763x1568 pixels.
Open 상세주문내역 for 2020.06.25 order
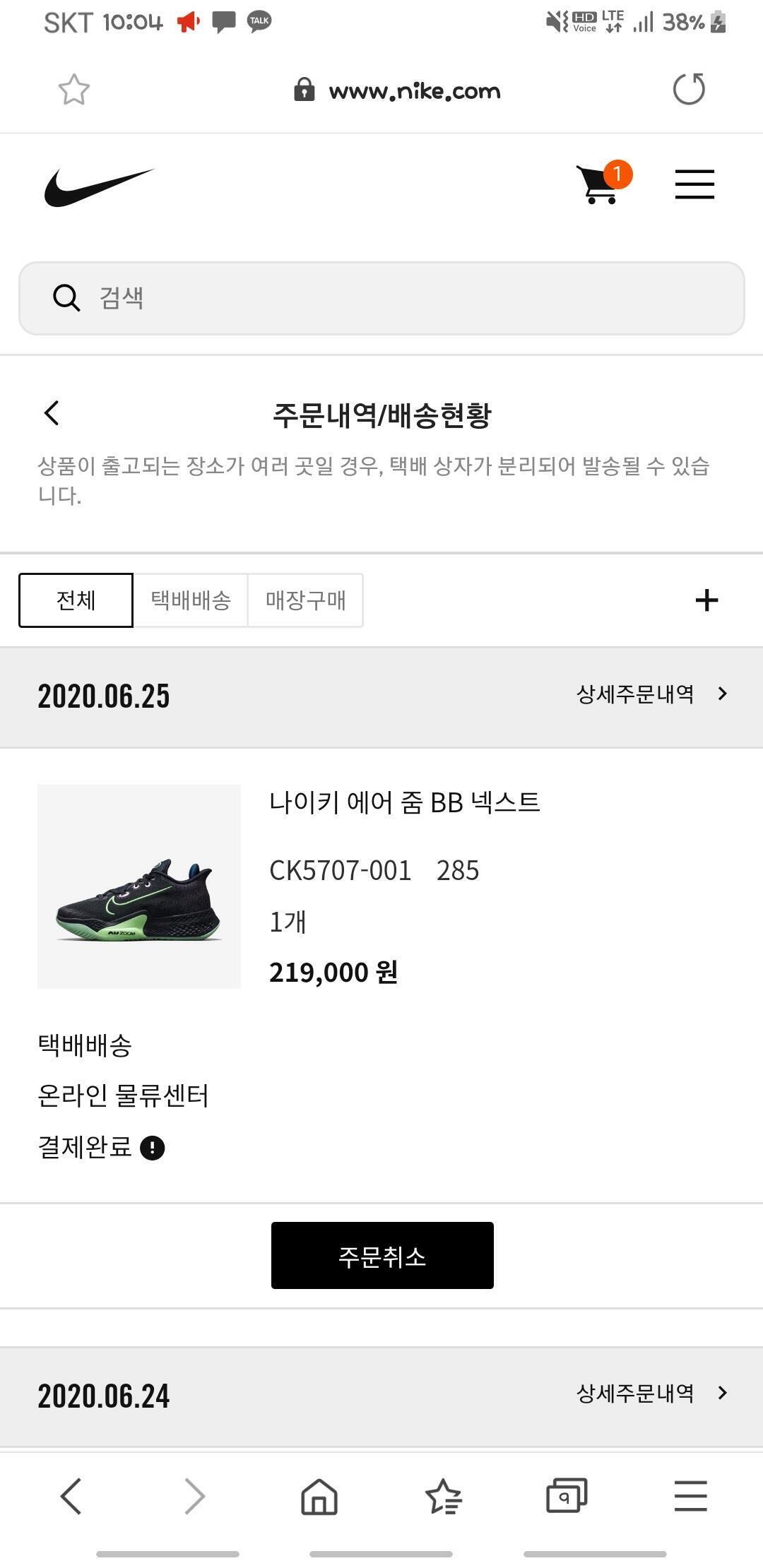(651, 694)
